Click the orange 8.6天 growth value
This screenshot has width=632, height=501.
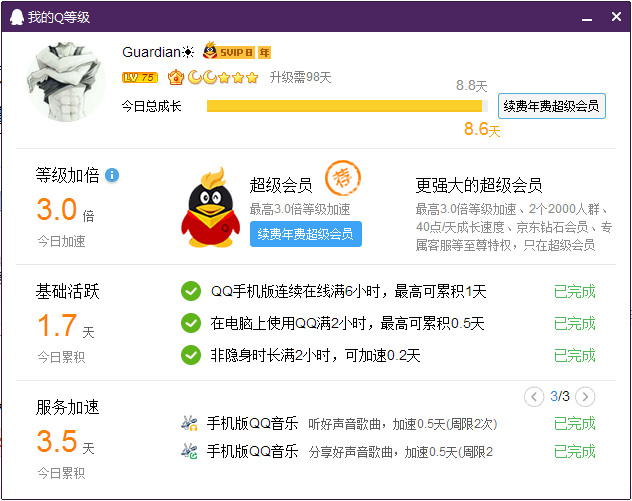482,129
